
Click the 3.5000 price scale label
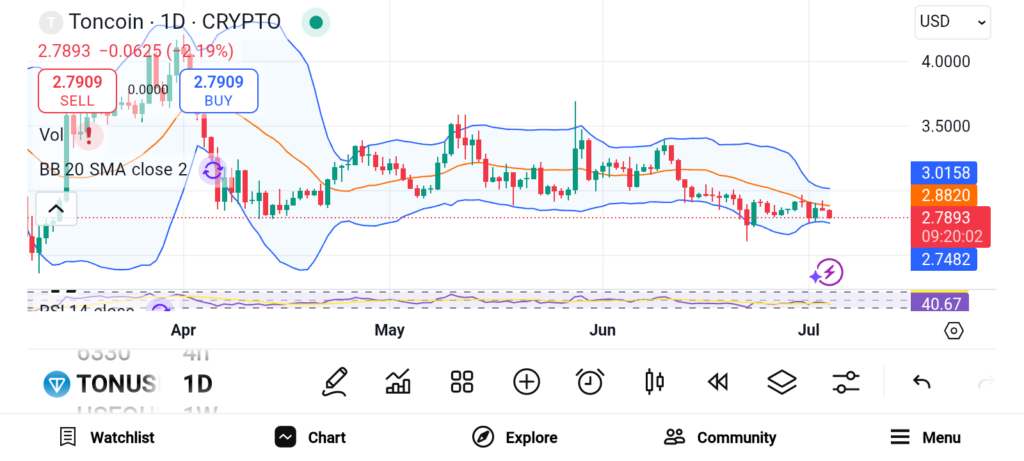tap(946, 127)
